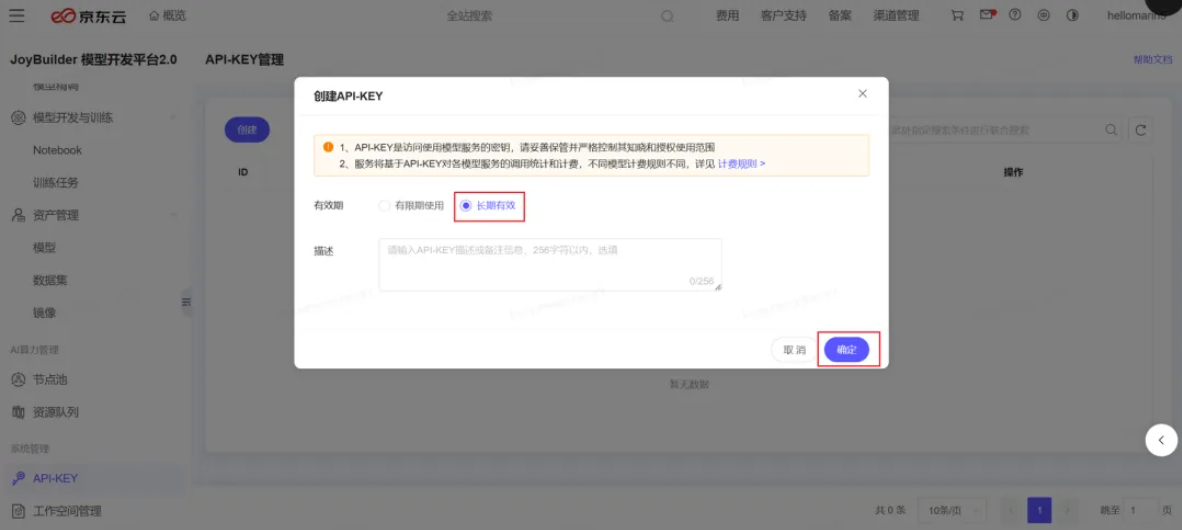
Task: Close the 创建API-KEY dialog with X
Action: [x=862, y=94]
